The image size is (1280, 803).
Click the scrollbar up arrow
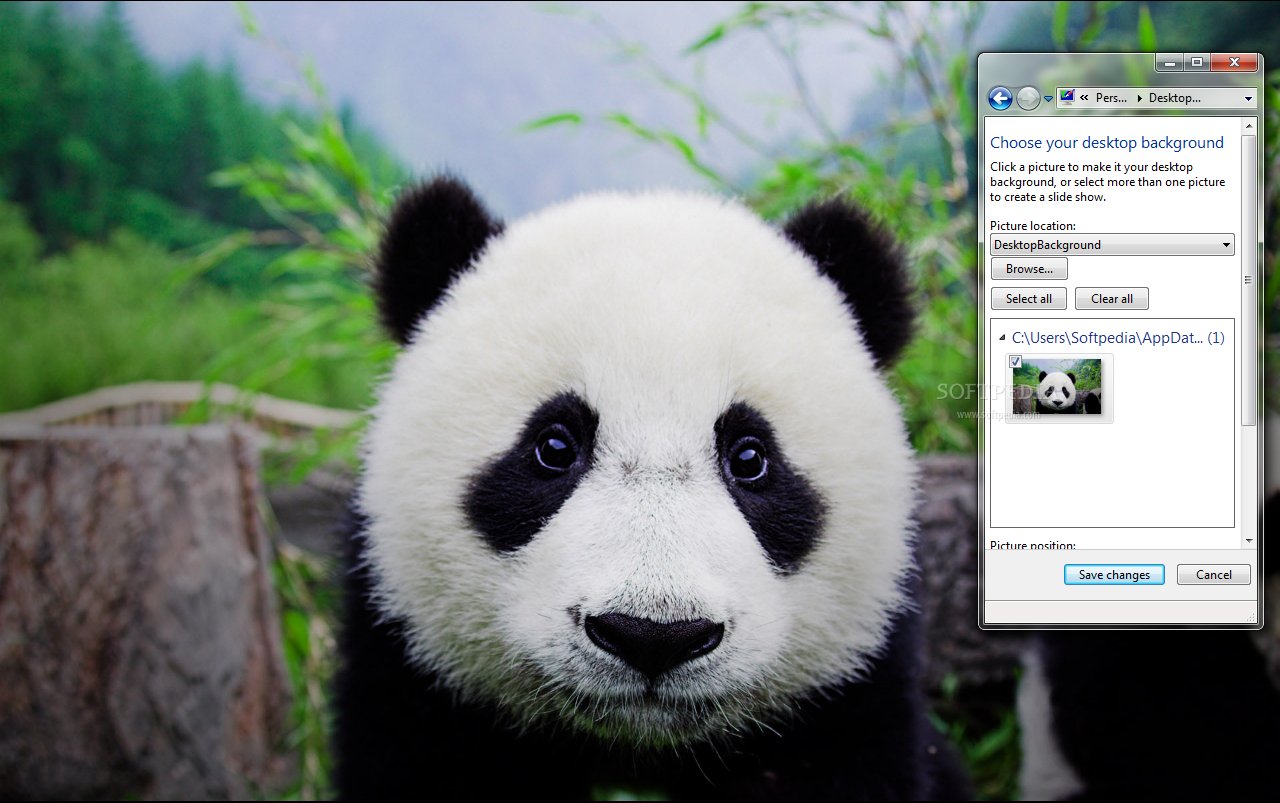[1248, 126]
